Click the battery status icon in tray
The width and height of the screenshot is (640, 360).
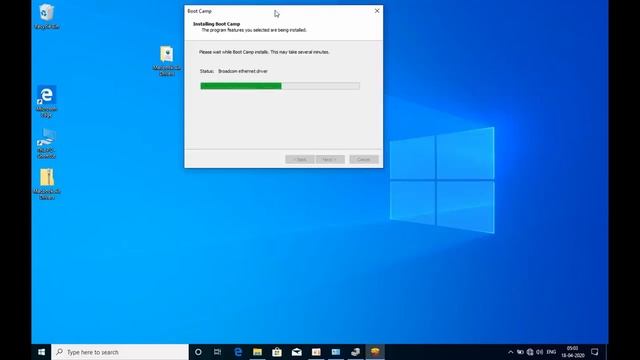pos(520,352)
